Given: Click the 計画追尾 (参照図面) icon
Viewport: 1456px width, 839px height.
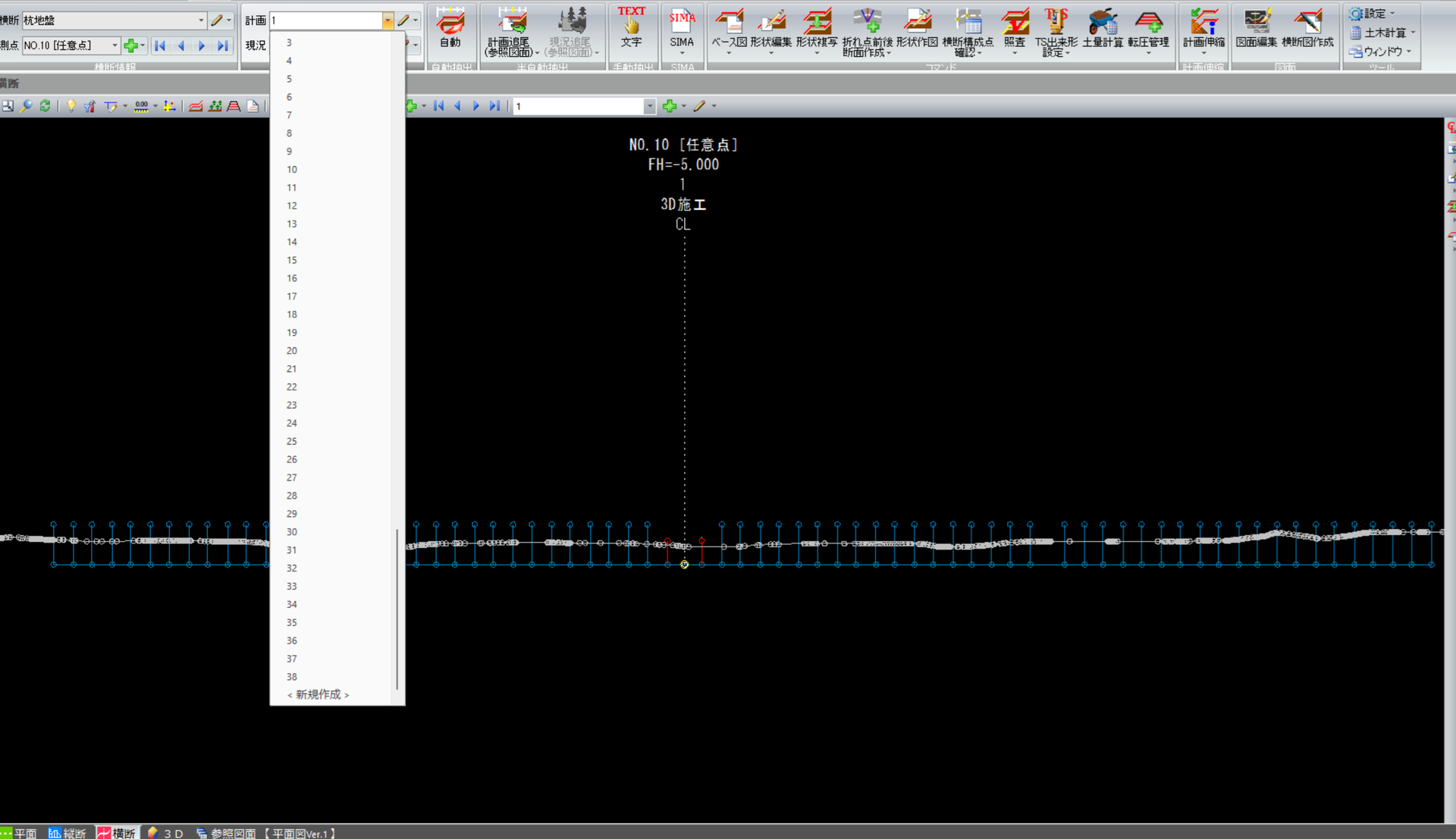Looking at the screenshot, I should coord(512,32).
